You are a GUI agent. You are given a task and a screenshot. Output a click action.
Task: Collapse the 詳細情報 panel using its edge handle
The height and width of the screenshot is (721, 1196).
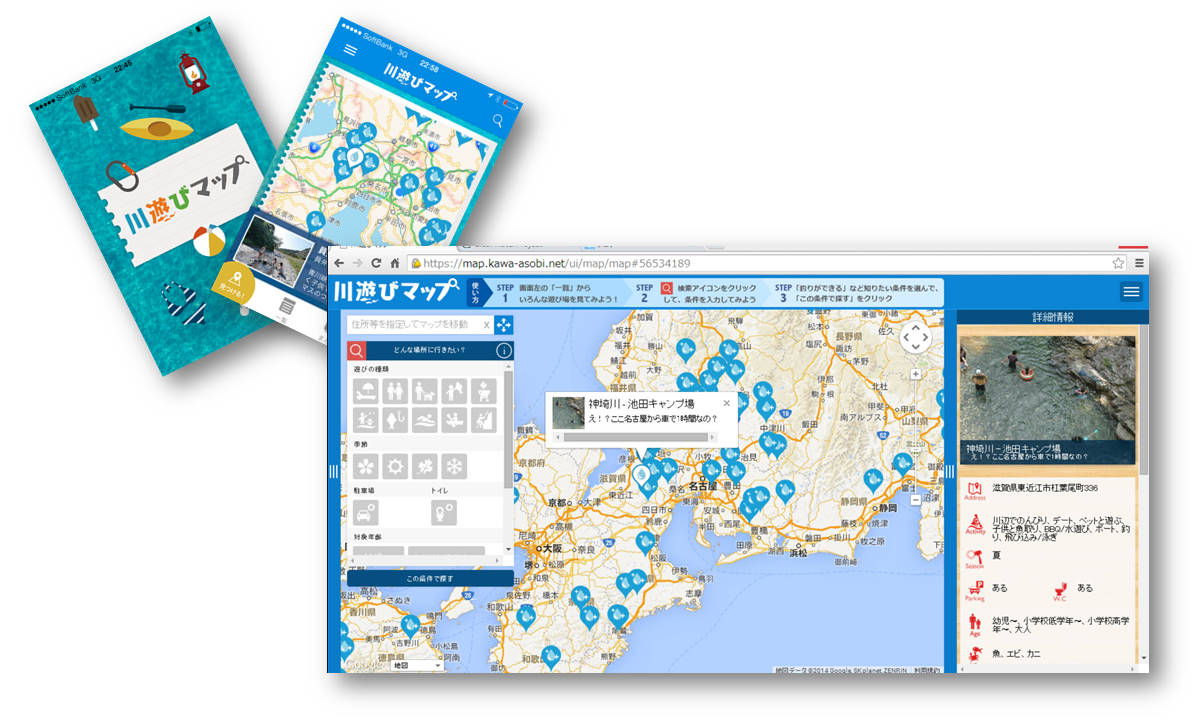[950, 472]
